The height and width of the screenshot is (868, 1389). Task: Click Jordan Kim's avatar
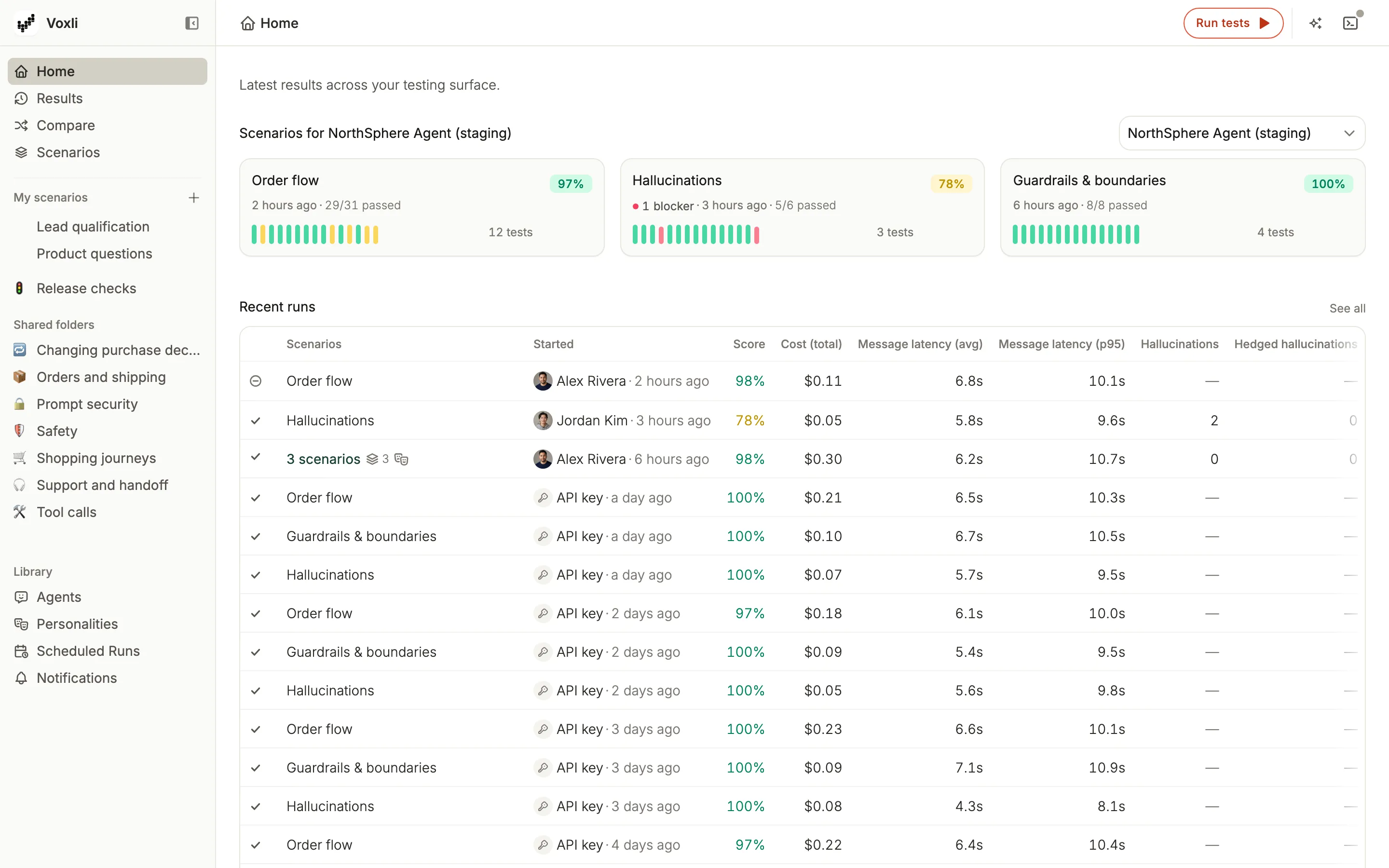tap(543, 420)
